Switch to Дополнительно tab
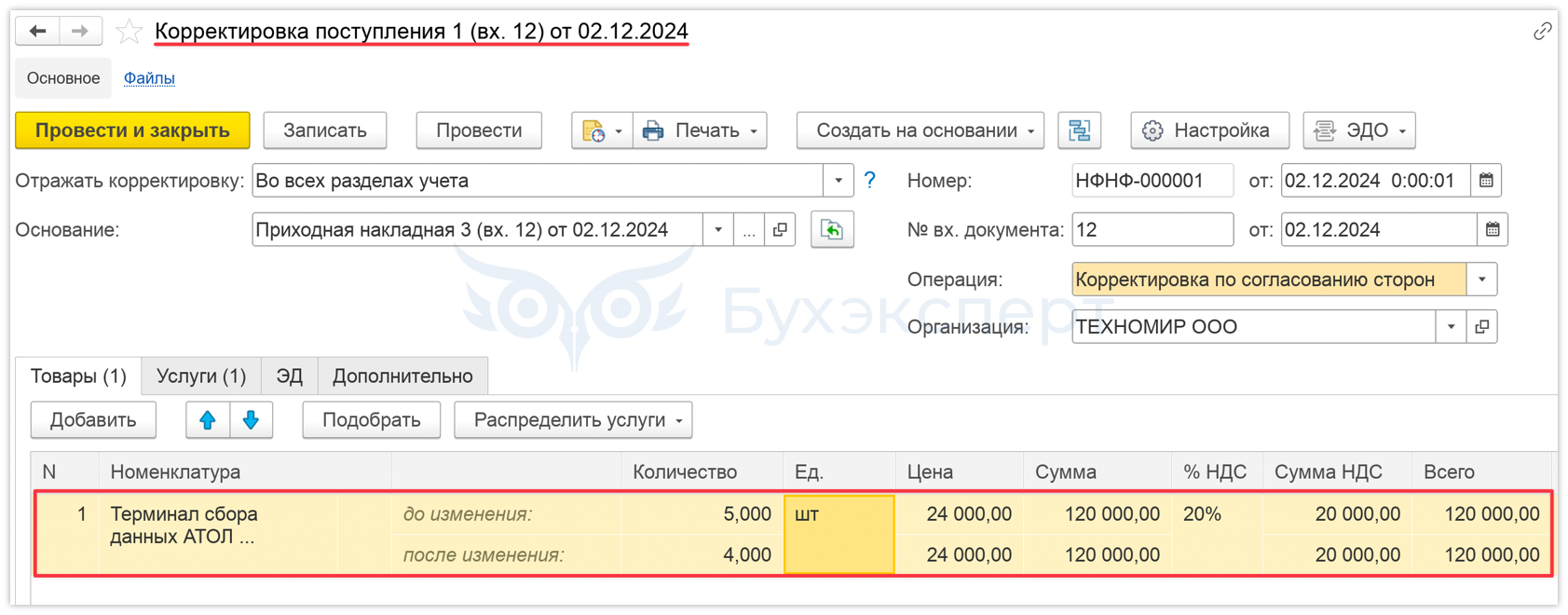Viewport: 1568px width, 615px height. pos(402,376)
